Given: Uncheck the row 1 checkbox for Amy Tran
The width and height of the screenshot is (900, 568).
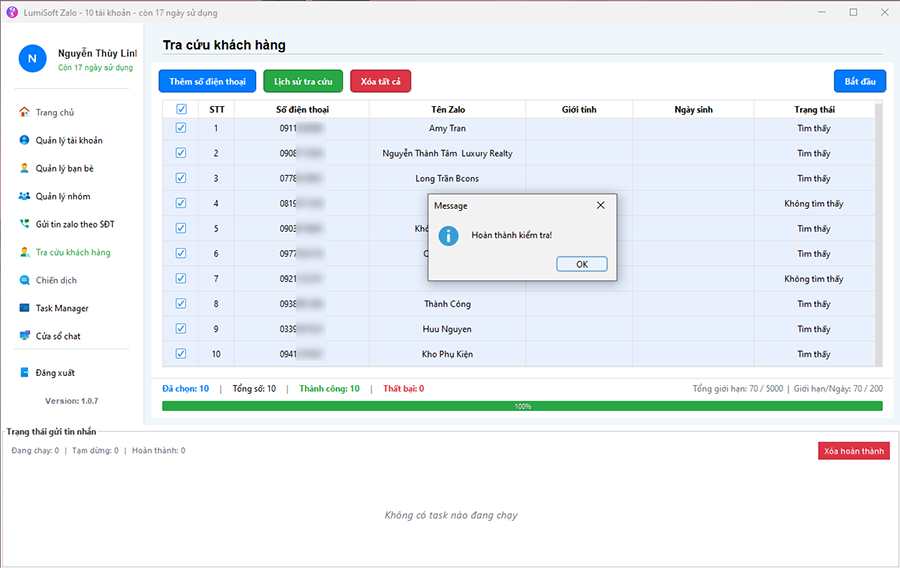Looking at the screenshot, I should pos(181,128).
